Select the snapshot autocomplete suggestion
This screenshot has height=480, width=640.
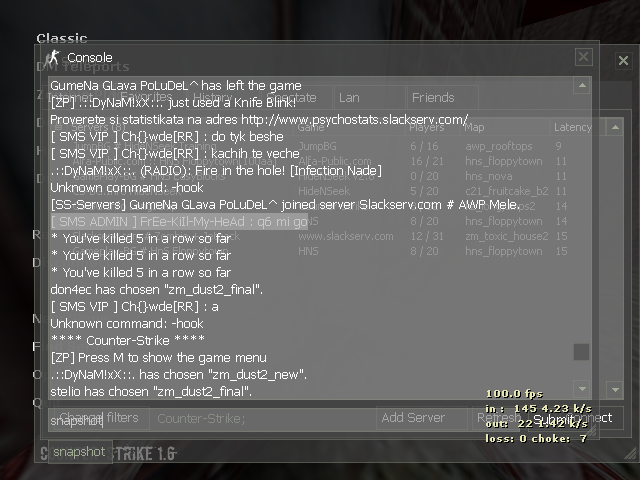(80, 452)
